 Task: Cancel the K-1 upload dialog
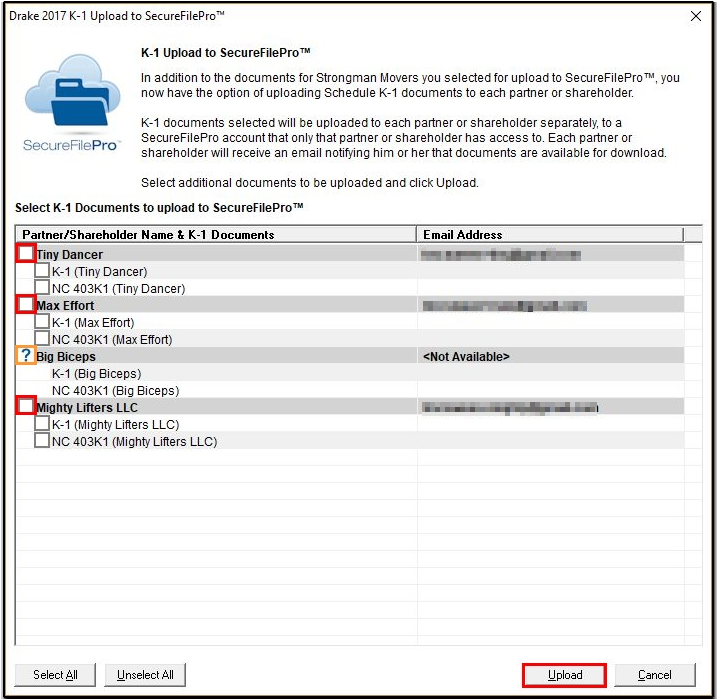(x=655, y=675)
